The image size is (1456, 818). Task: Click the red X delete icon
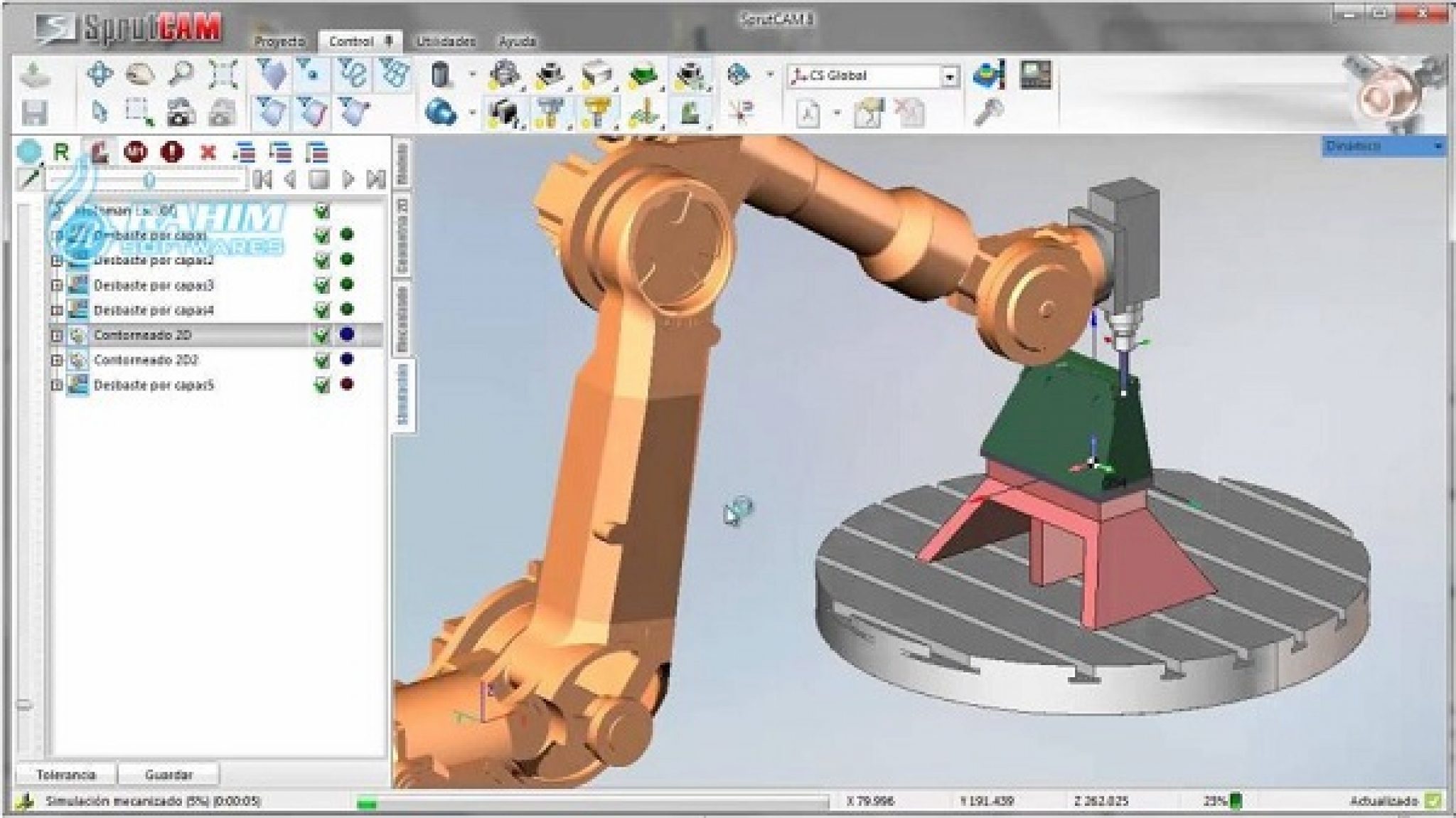click(x=208, y=152)
